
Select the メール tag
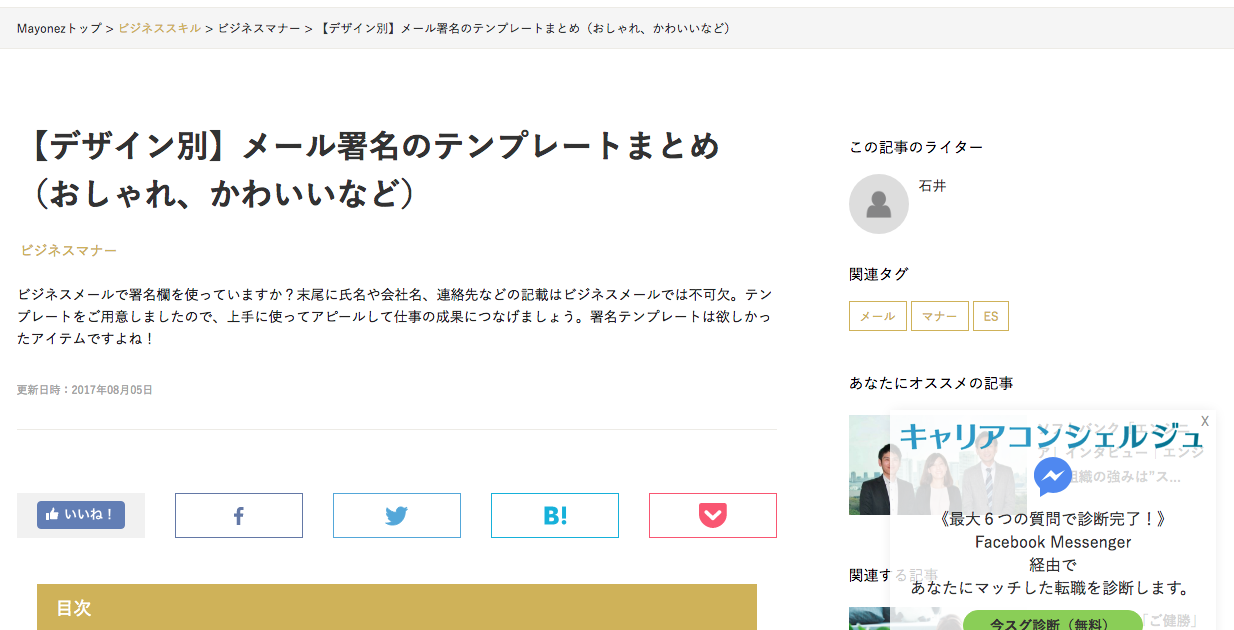(878, 316)
